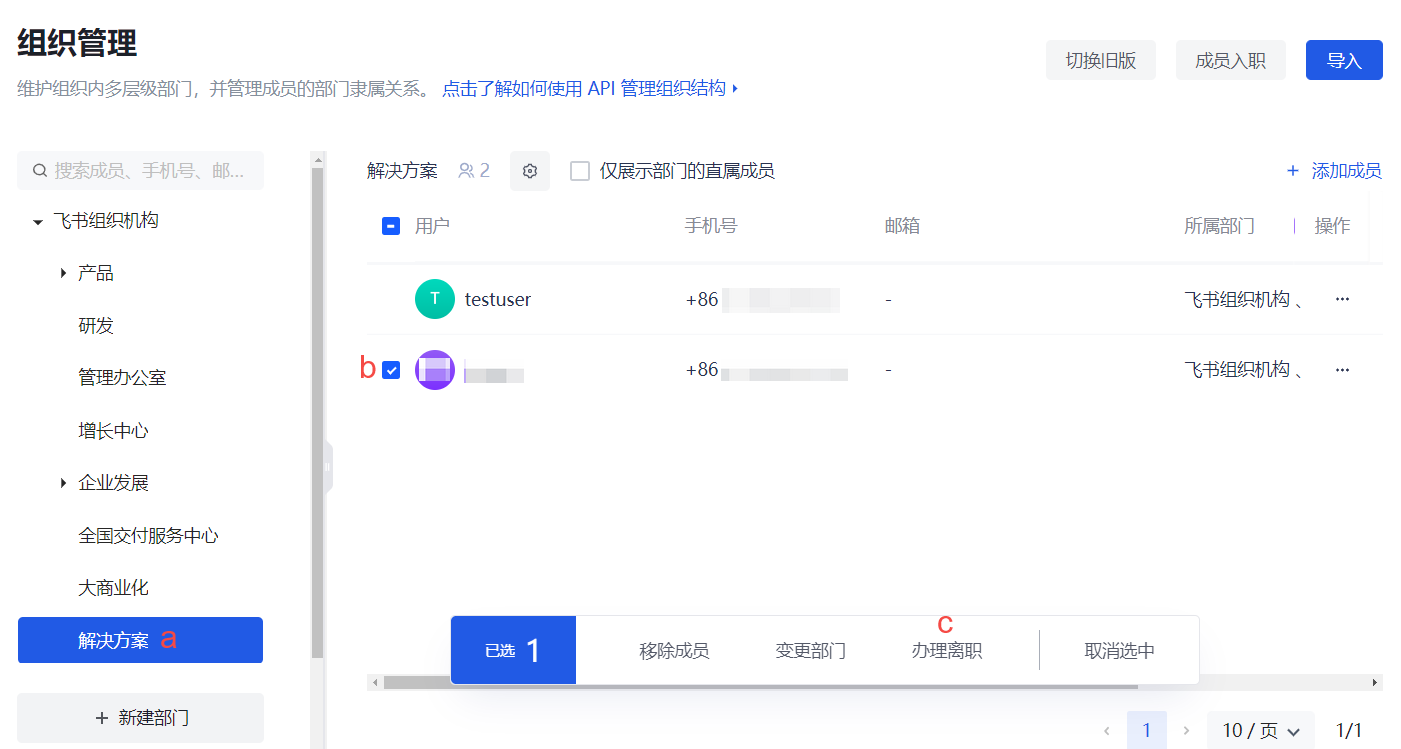Expand the 产品 department node
The image size is (1401, 749).
click(x=63, y=273)
